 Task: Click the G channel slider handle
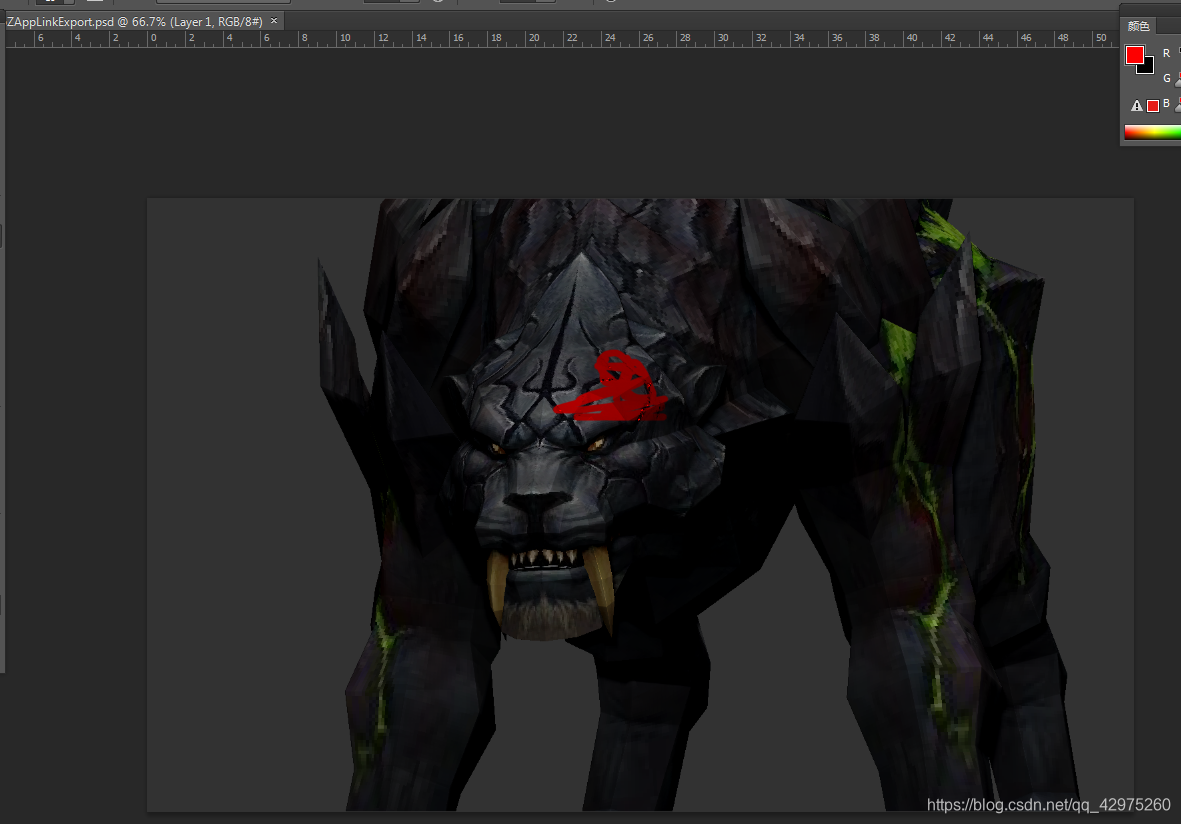point(1178,82)
